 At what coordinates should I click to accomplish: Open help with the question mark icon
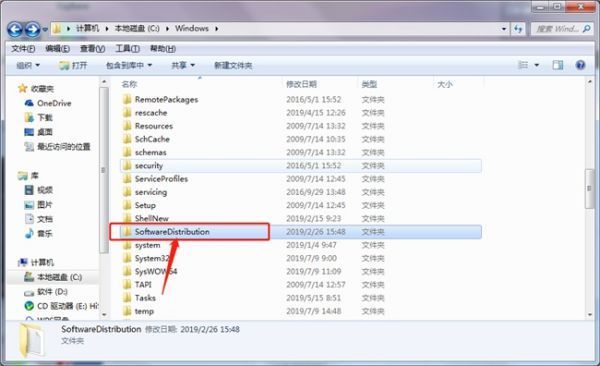pos(580,65)
